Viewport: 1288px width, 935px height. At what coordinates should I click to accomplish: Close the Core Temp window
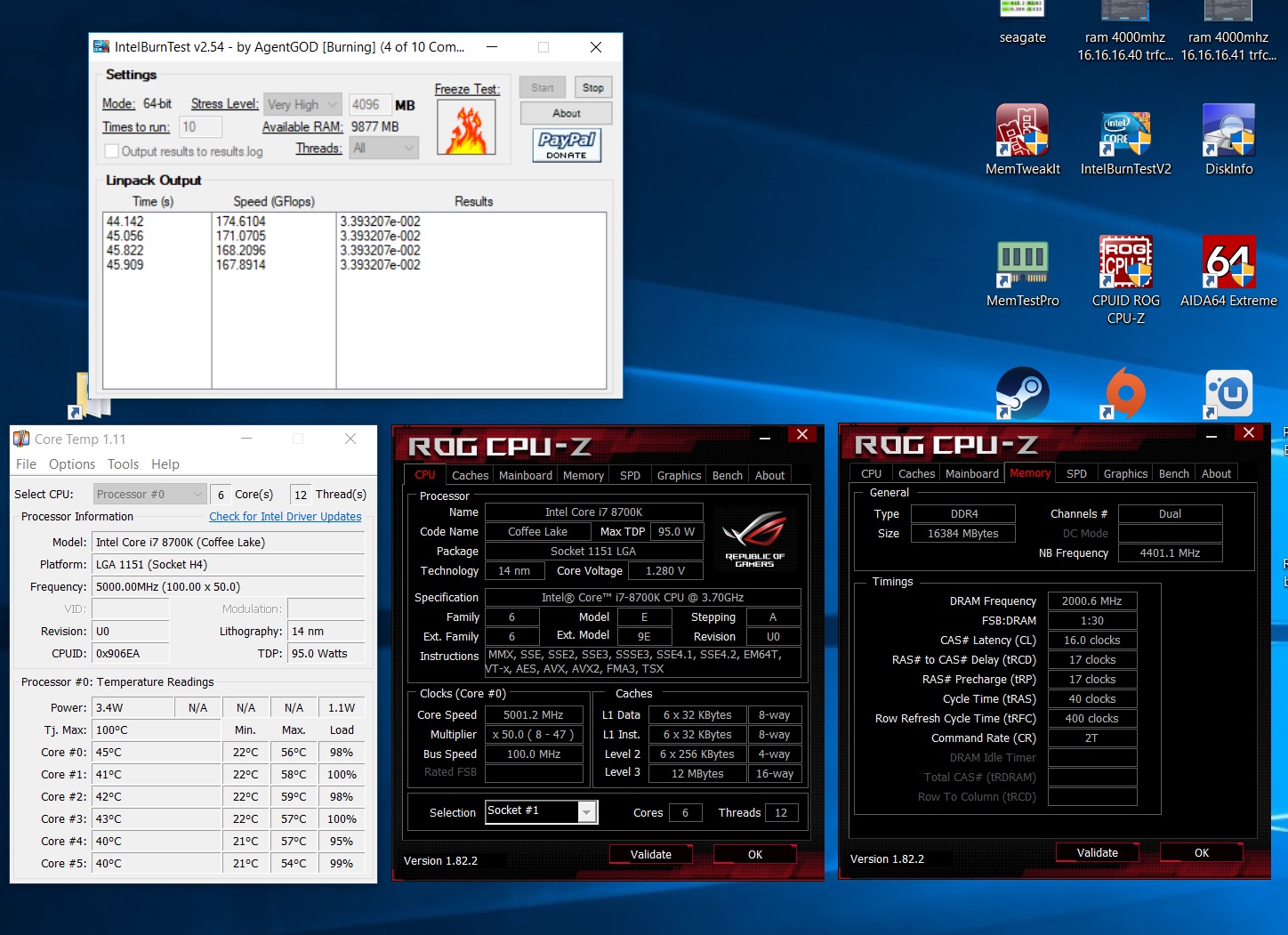(350, 439)
